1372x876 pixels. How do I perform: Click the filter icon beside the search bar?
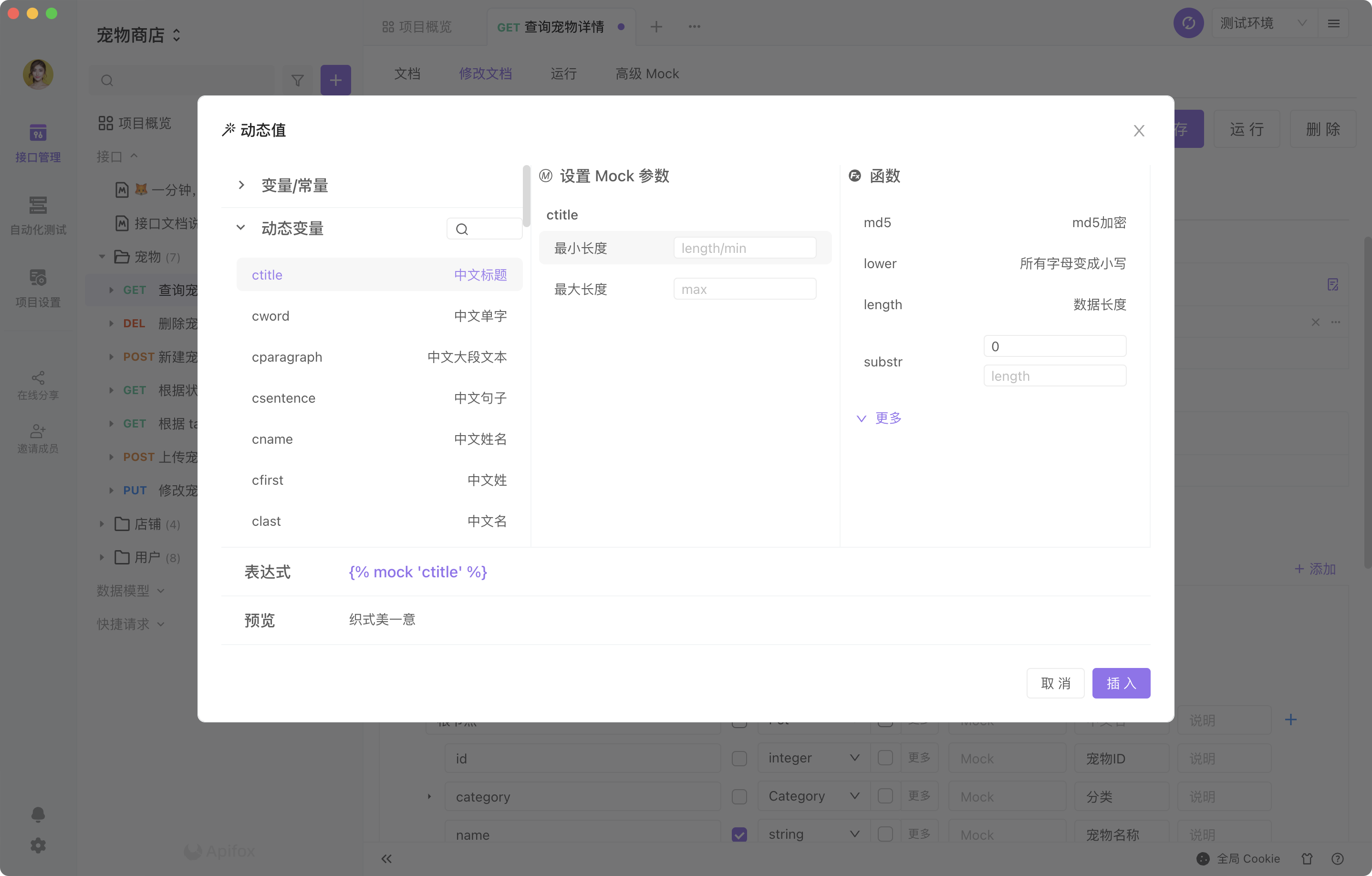297,80
